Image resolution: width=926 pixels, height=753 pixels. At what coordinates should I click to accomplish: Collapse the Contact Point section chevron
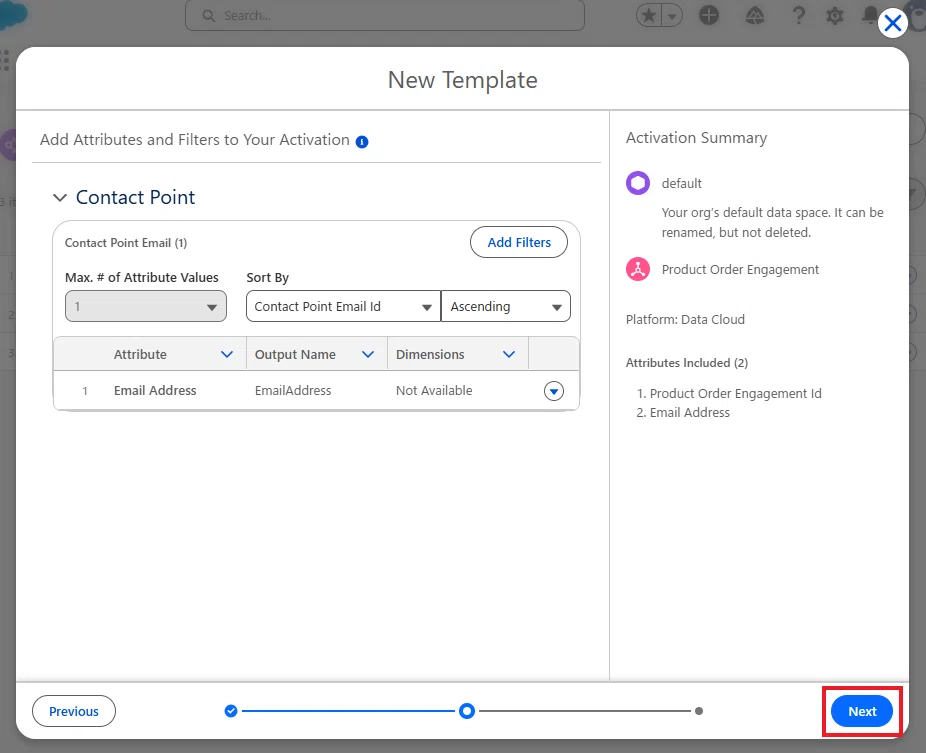tap(60, 197)
